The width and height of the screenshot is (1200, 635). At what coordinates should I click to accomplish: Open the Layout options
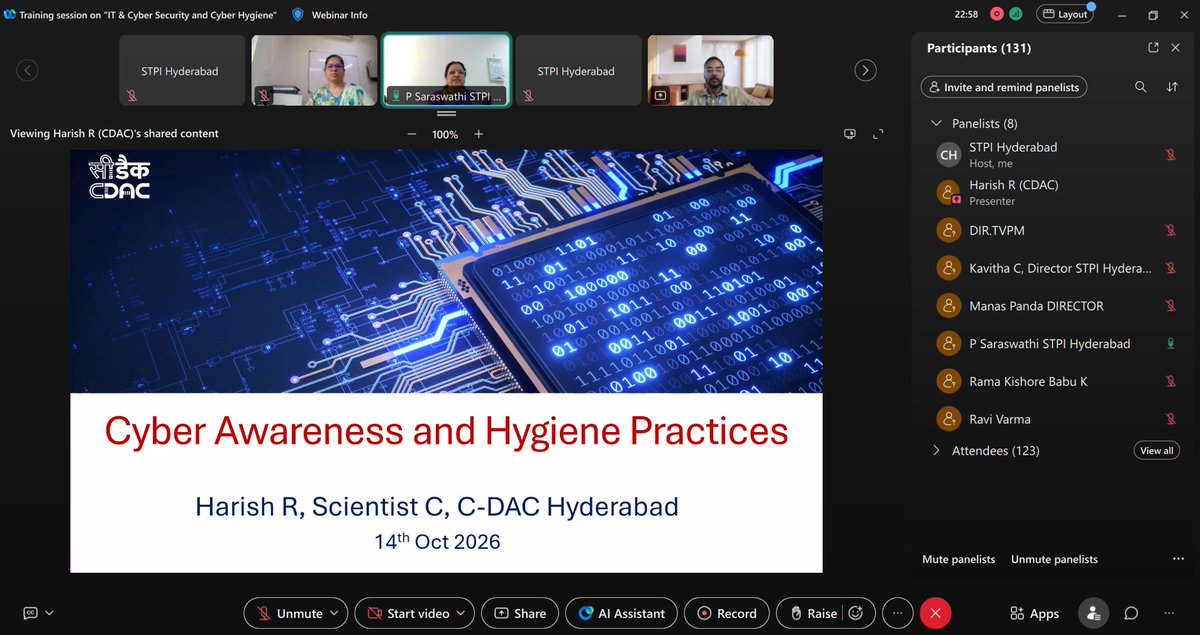click(1064, 14)
